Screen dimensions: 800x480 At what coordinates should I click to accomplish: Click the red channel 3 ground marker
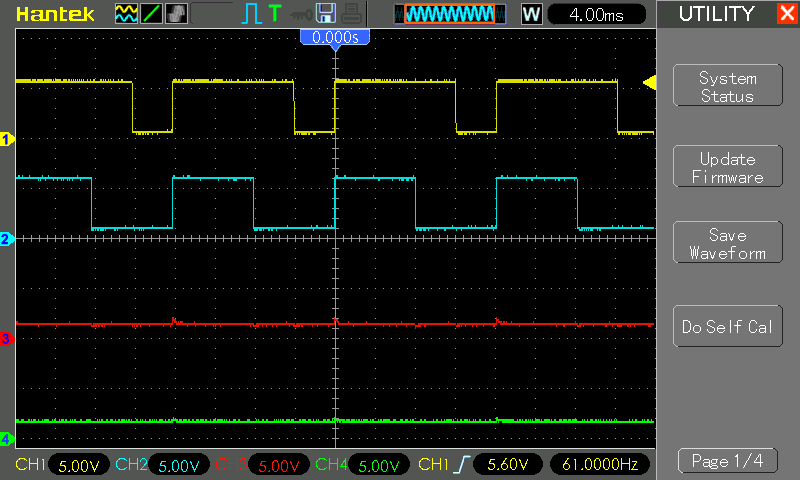pos(6,339)
